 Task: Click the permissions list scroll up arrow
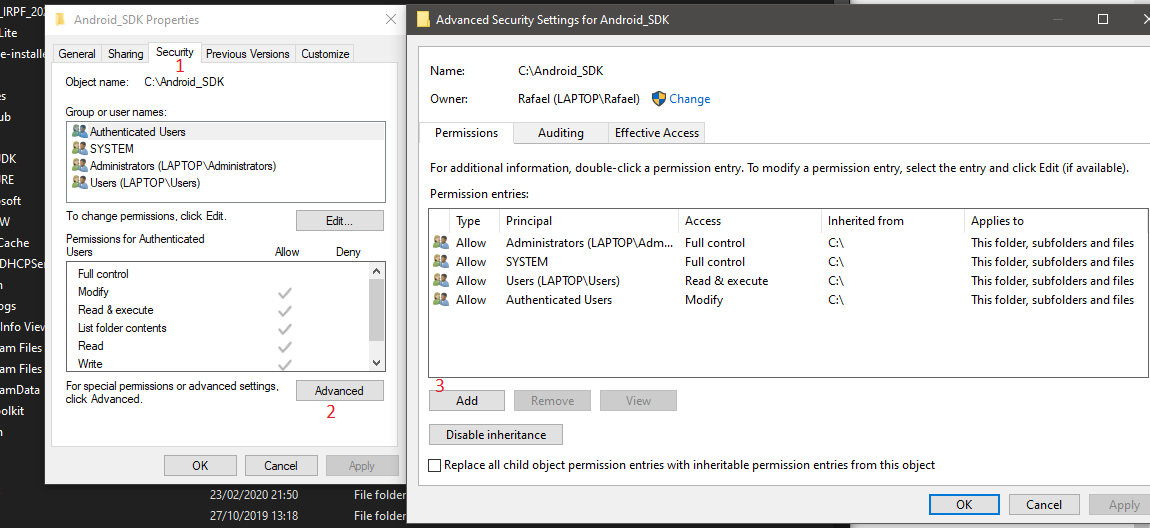(376, 271)
